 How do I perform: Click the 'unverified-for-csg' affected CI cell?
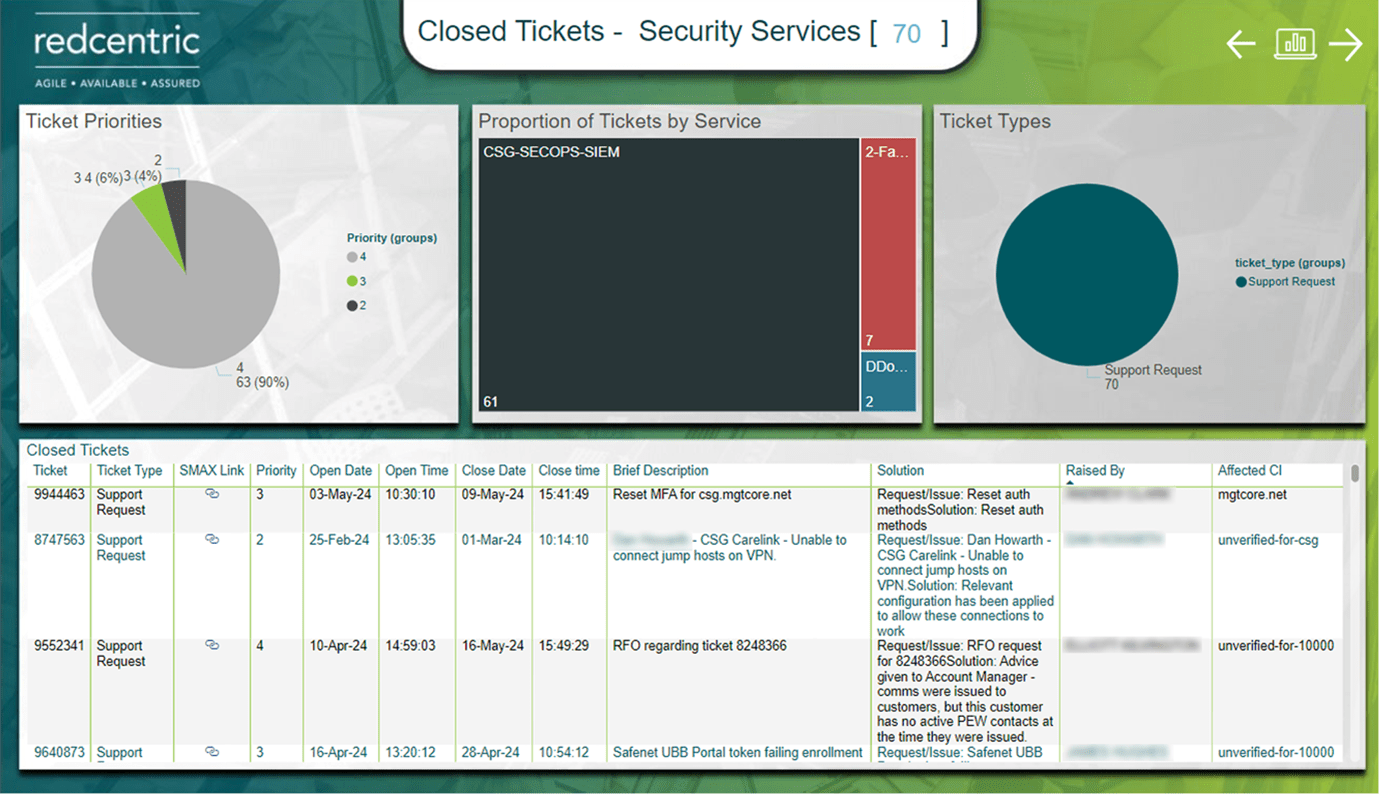[1268, 540]
